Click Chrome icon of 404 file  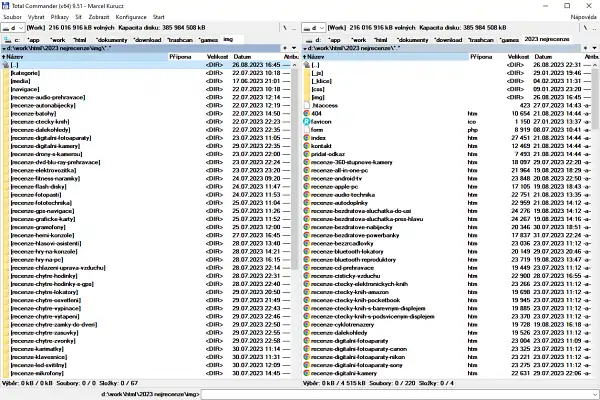coord(306,114)
